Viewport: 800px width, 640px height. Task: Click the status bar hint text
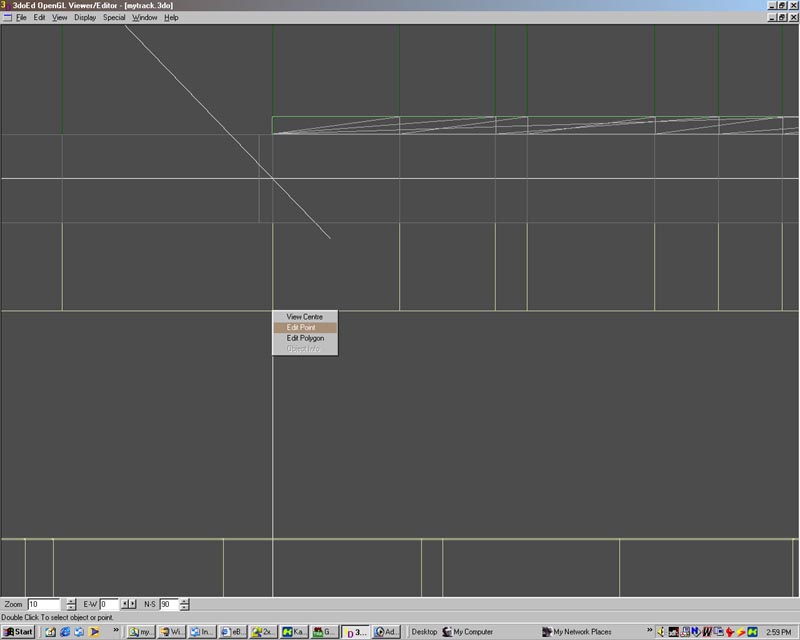point(57,618)
